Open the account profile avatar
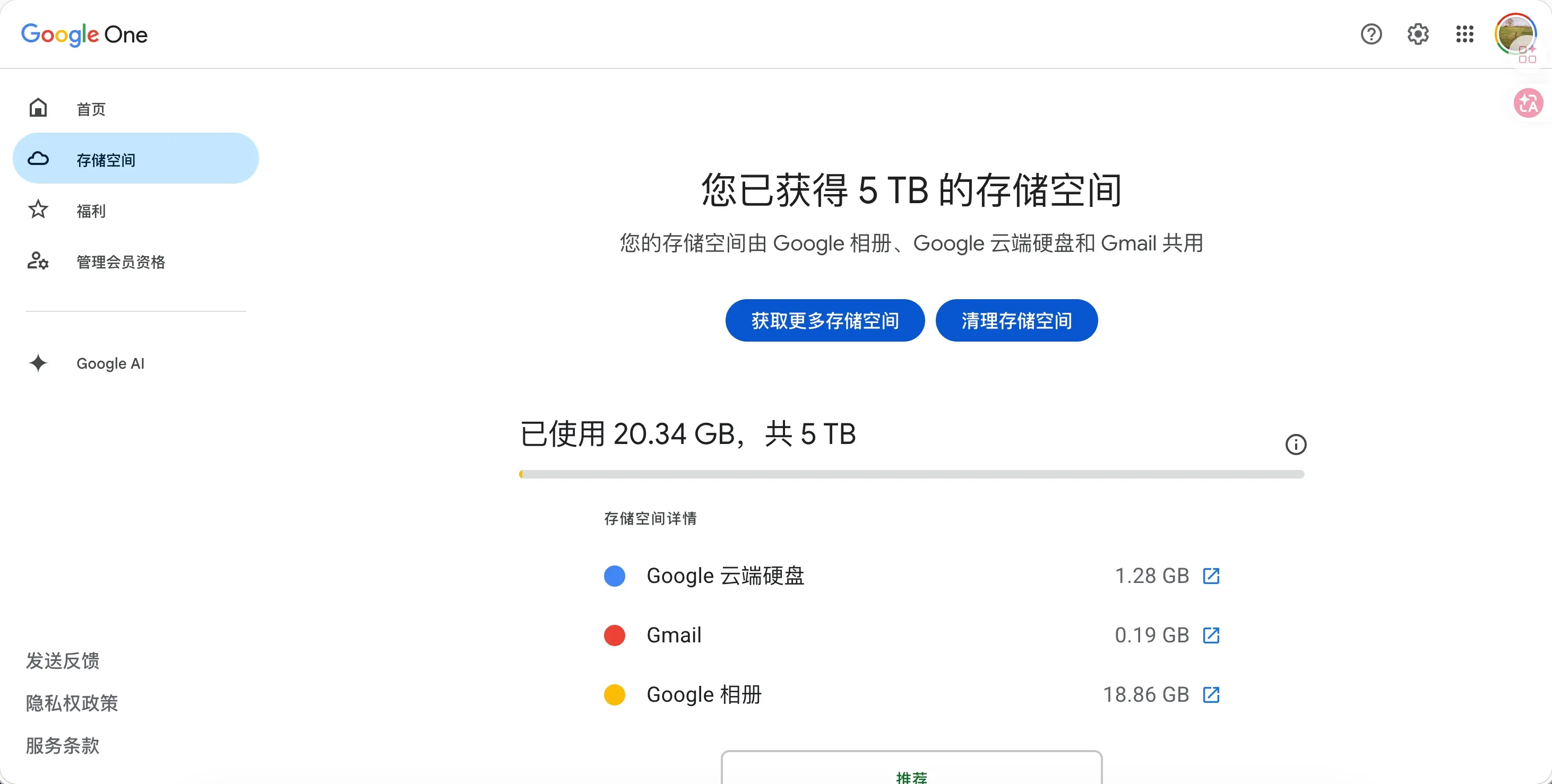The width and height of the screenshot is (1552, 784). point(1515,34)
